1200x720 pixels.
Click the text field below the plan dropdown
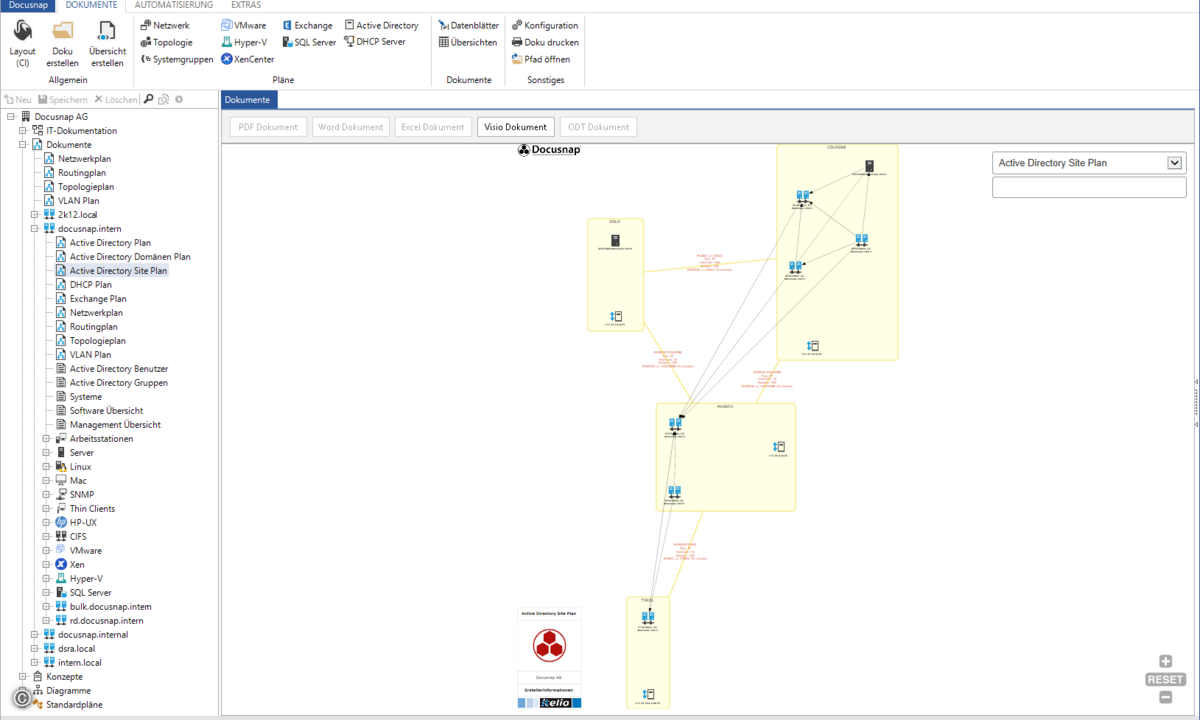pyautogui.click(x=1088, y=188)
